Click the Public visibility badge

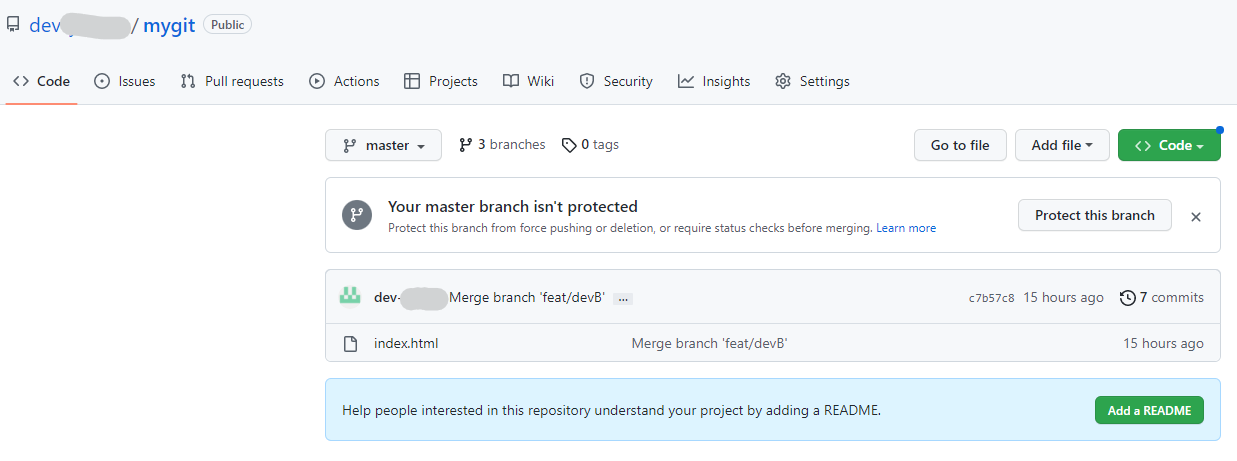click(x=228, y=25)
